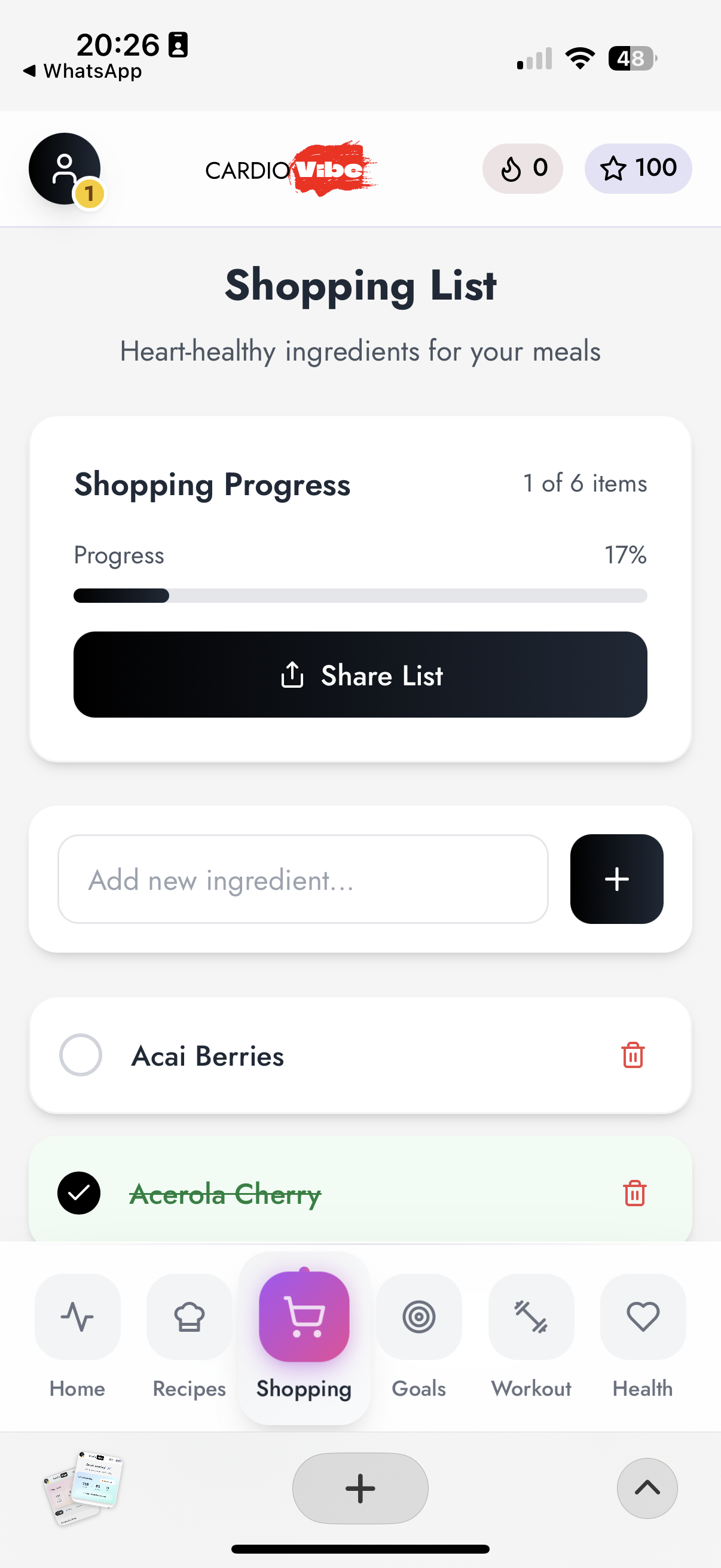
Task: Tap the flame streak counter
Action: [522, 169]
